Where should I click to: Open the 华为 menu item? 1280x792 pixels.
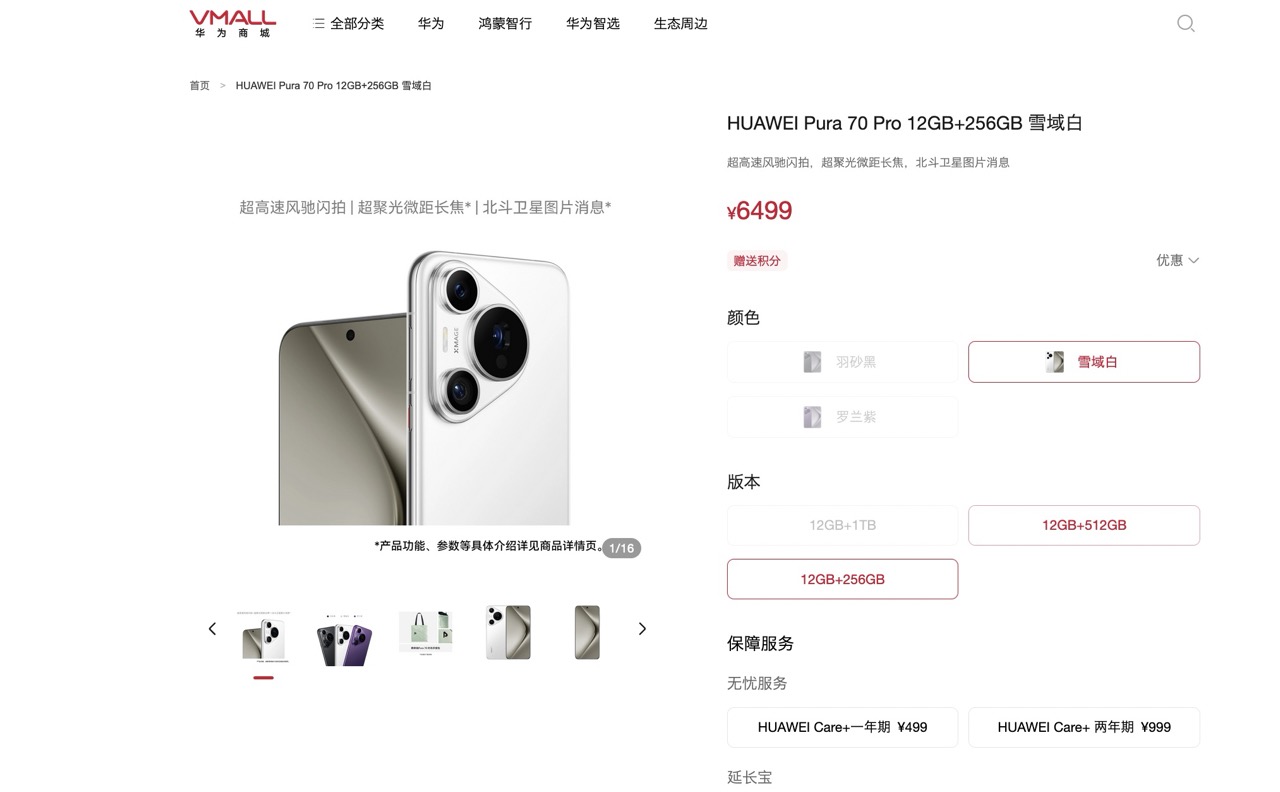coord(431,23)
